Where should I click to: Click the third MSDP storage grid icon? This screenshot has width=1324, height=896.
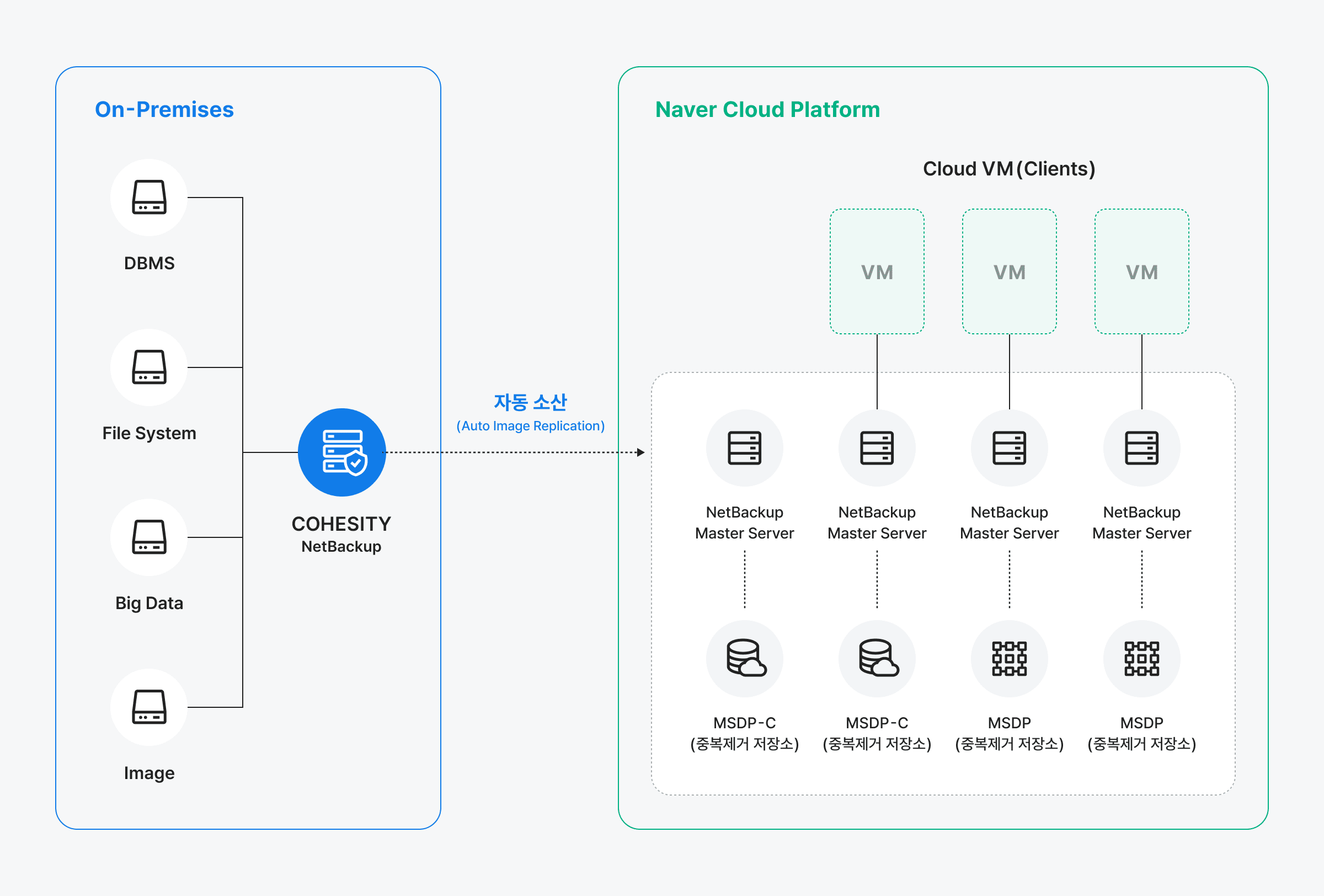pyautogui.click(x=1010, y=658)
